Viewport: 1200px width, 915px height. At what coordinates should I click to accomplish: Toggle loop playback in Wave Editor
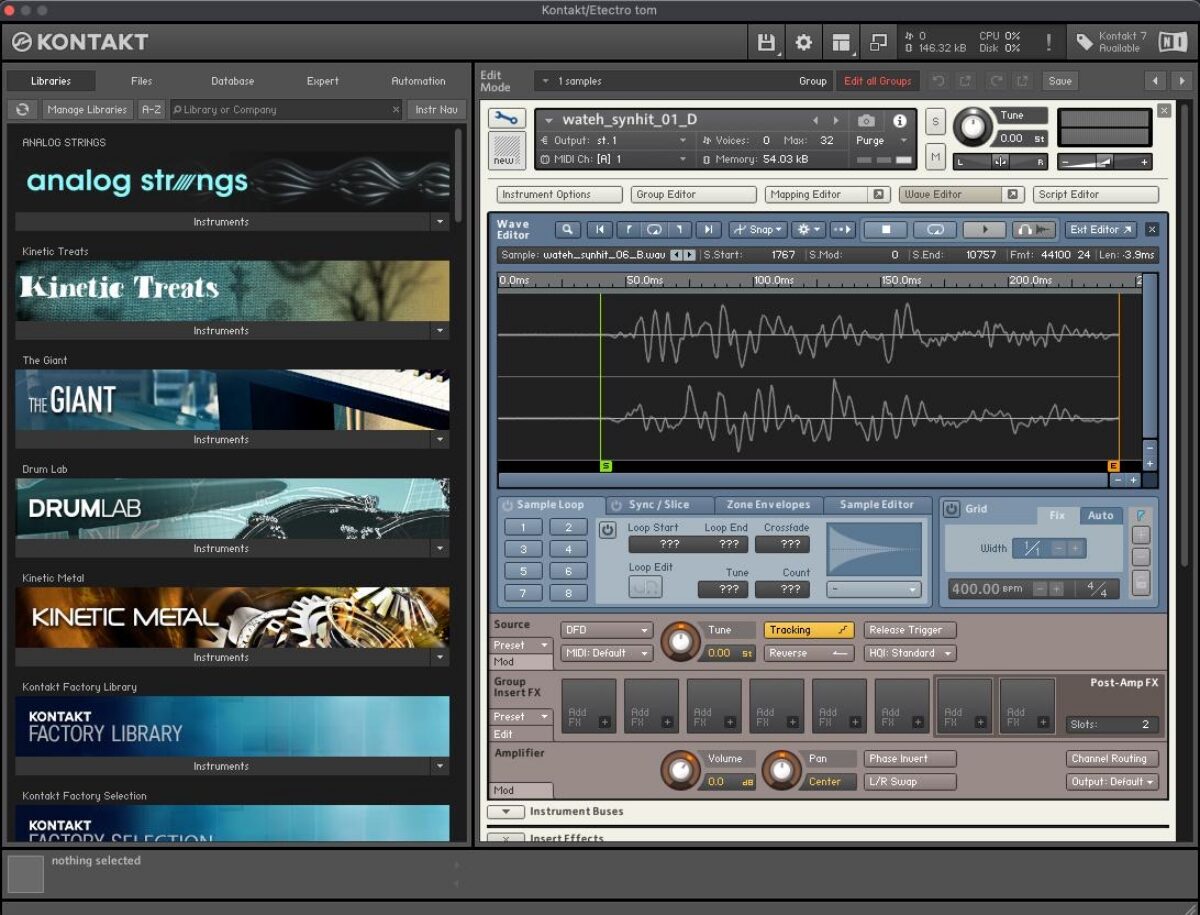[935, 229]
